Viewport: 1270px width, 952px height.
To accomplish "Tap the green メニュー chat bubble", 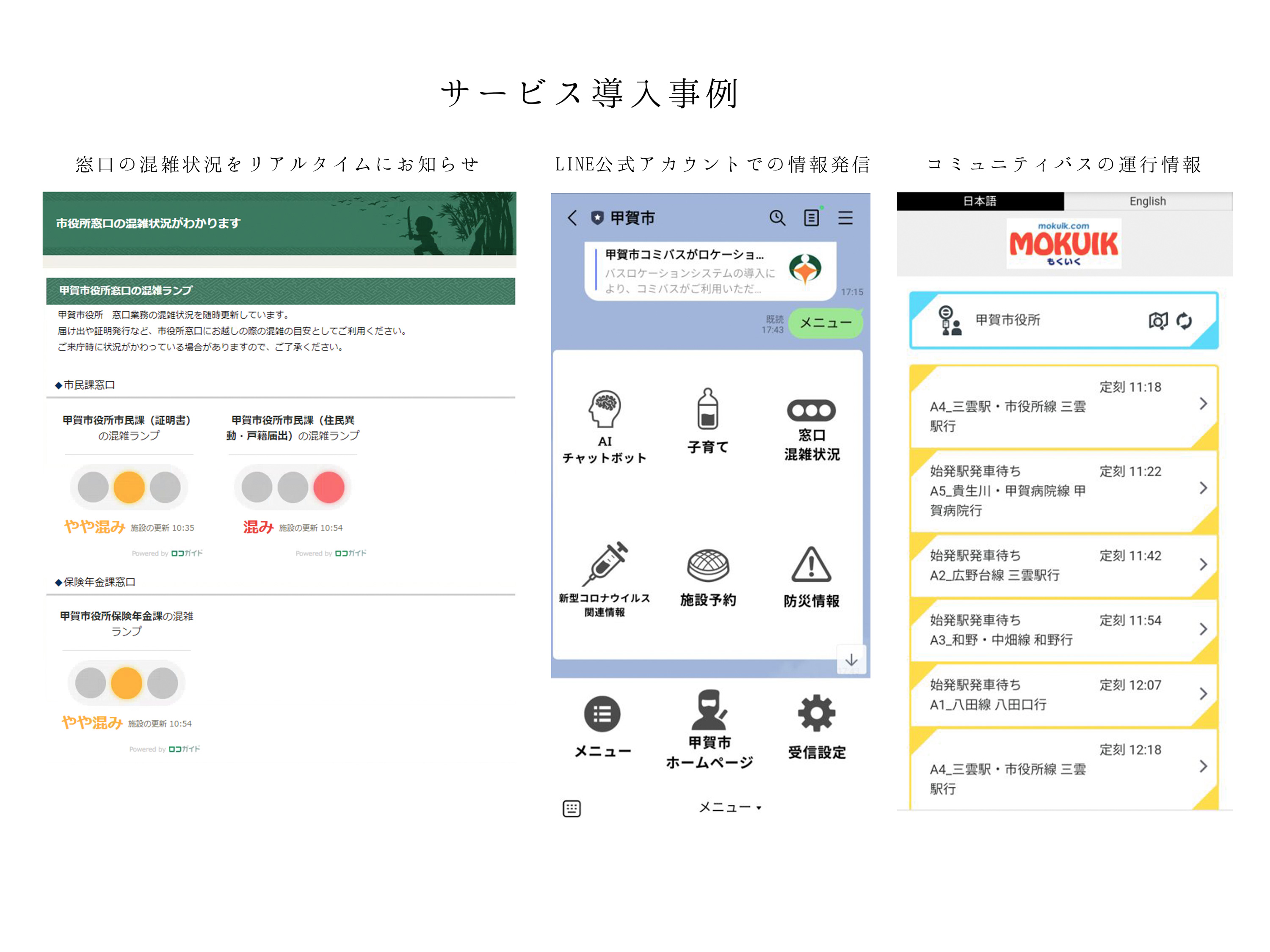I will [x=825, y=322].
